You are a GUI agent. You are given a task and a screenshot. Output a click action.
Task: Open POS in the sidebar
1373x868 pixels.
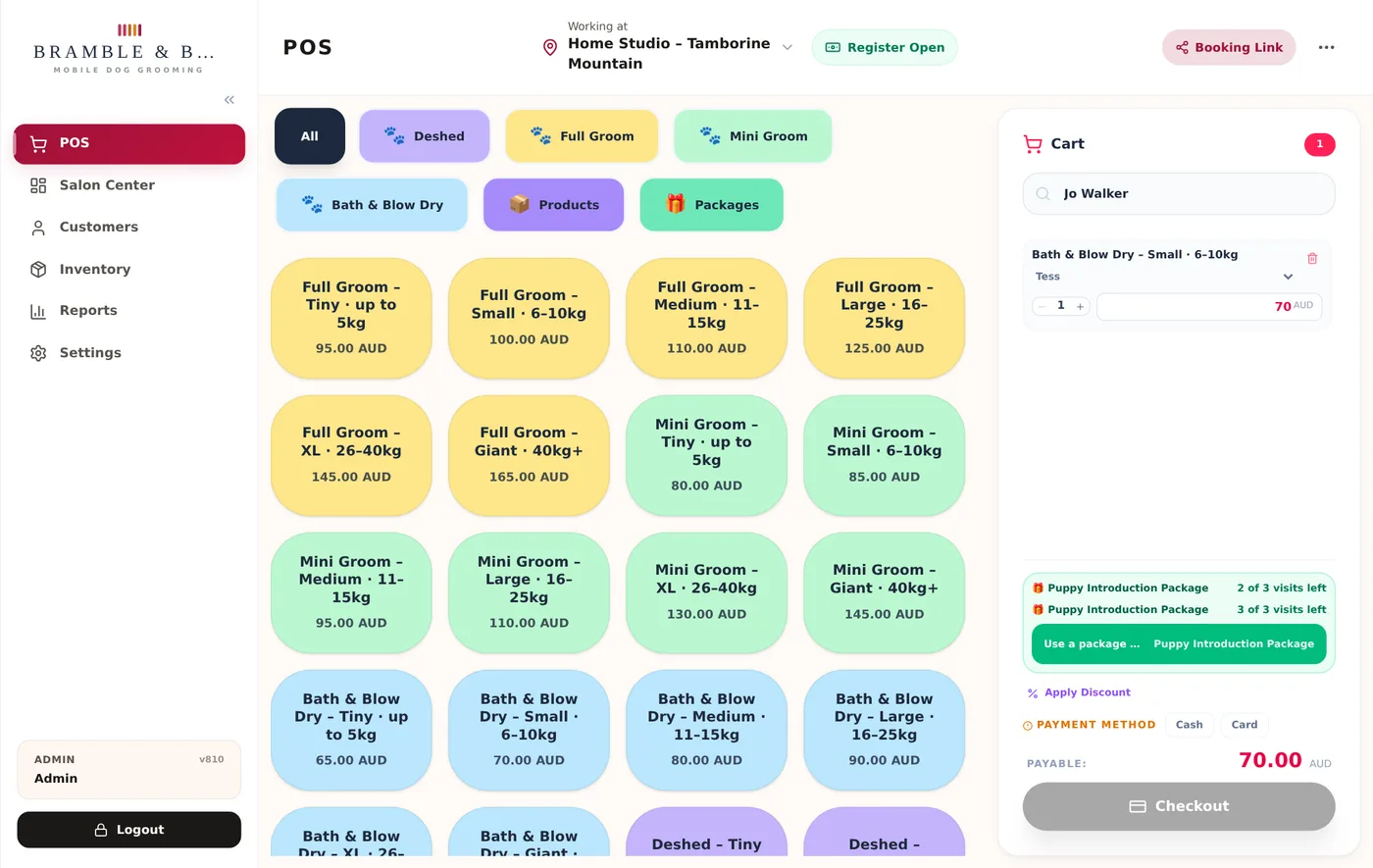129,143
